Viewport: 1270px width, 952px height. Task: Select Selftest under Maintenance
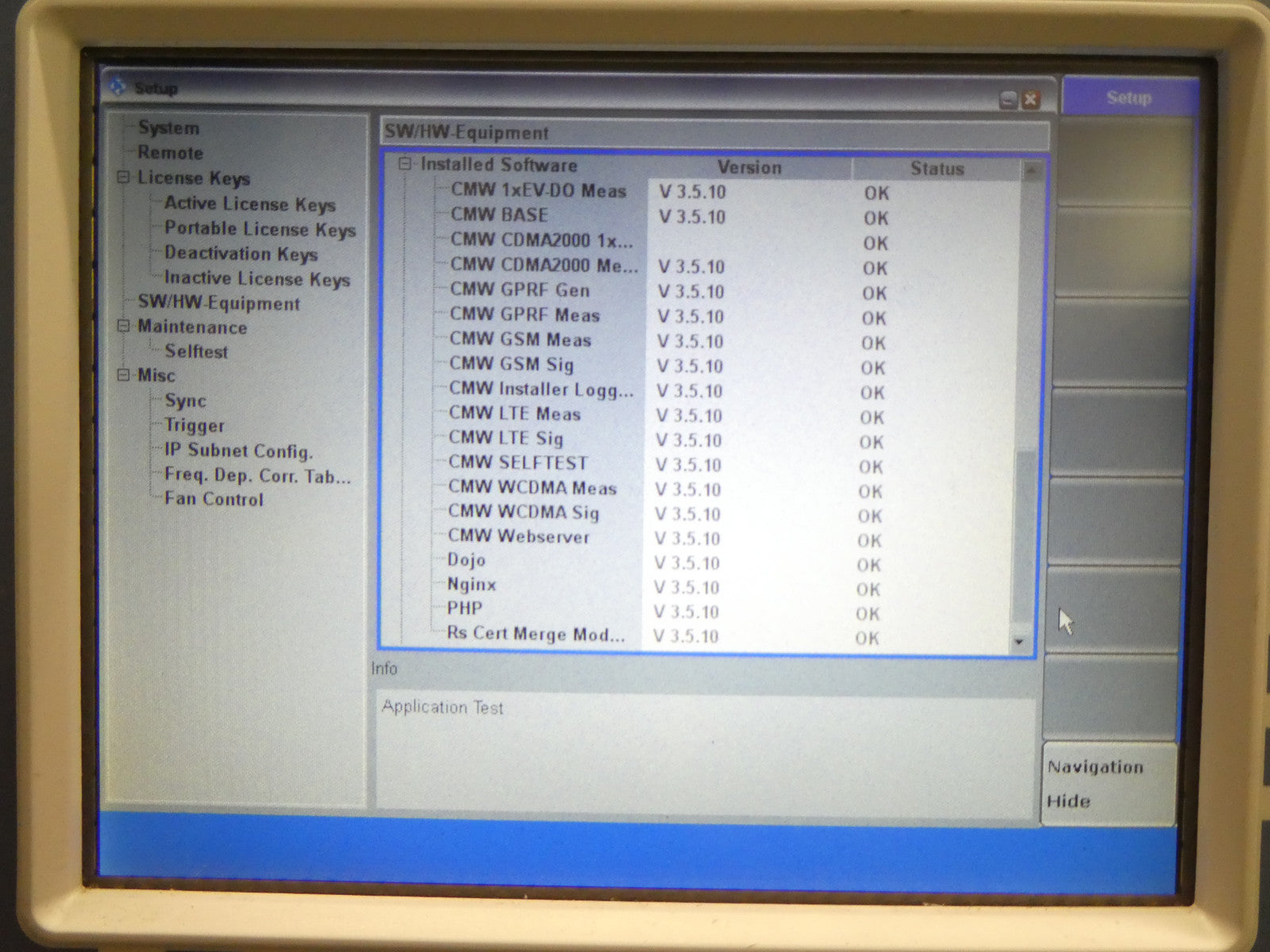coord(195,351)
